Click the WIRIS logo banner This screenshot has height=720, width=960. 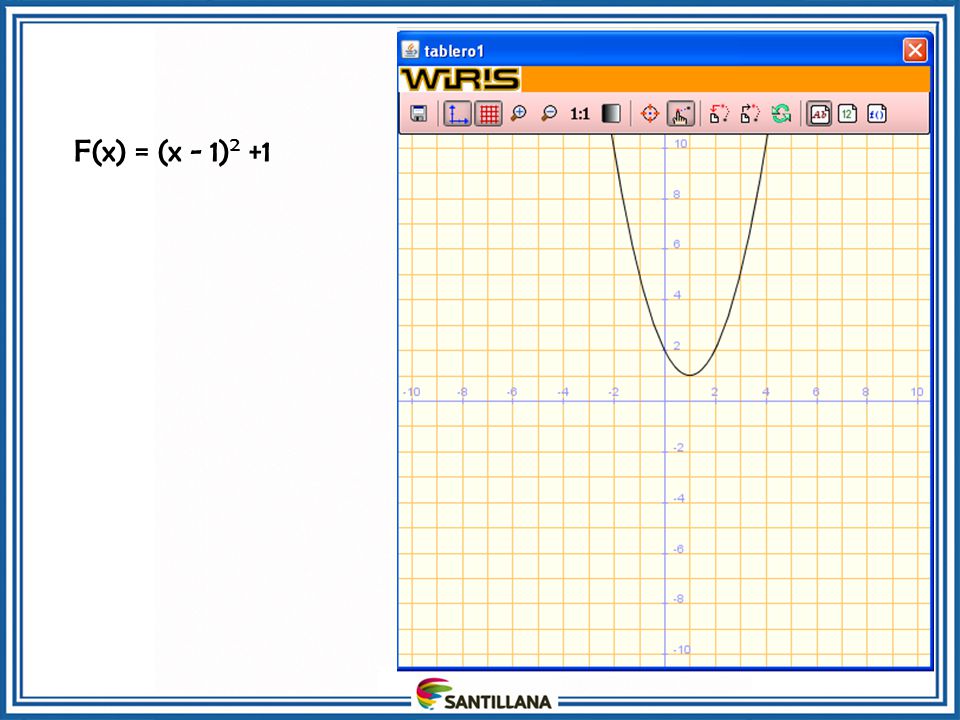coord(460,79)
